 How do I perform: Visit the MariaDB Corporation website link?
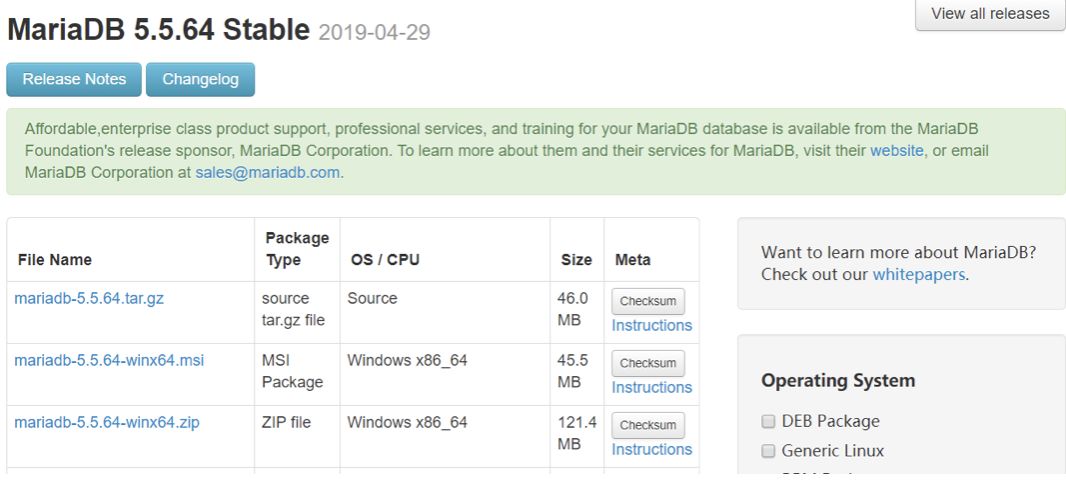(x=897, y=151)
